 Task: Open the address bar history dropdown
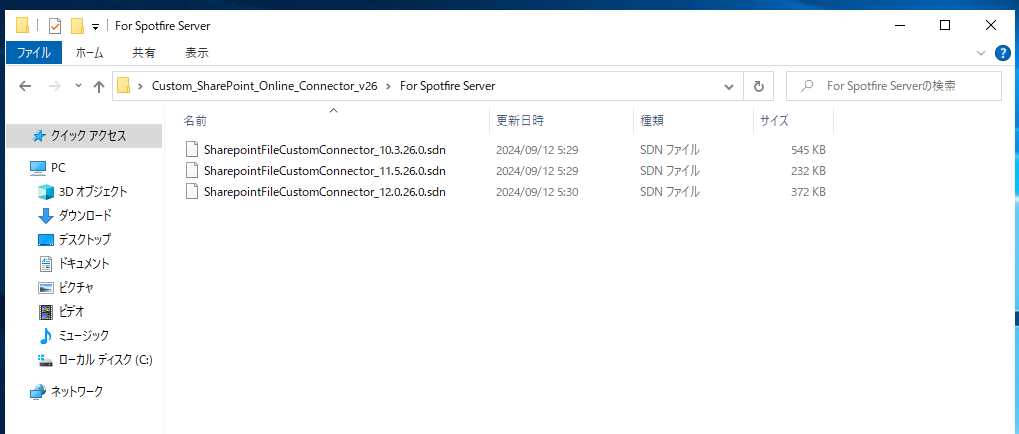coord(729,86)
